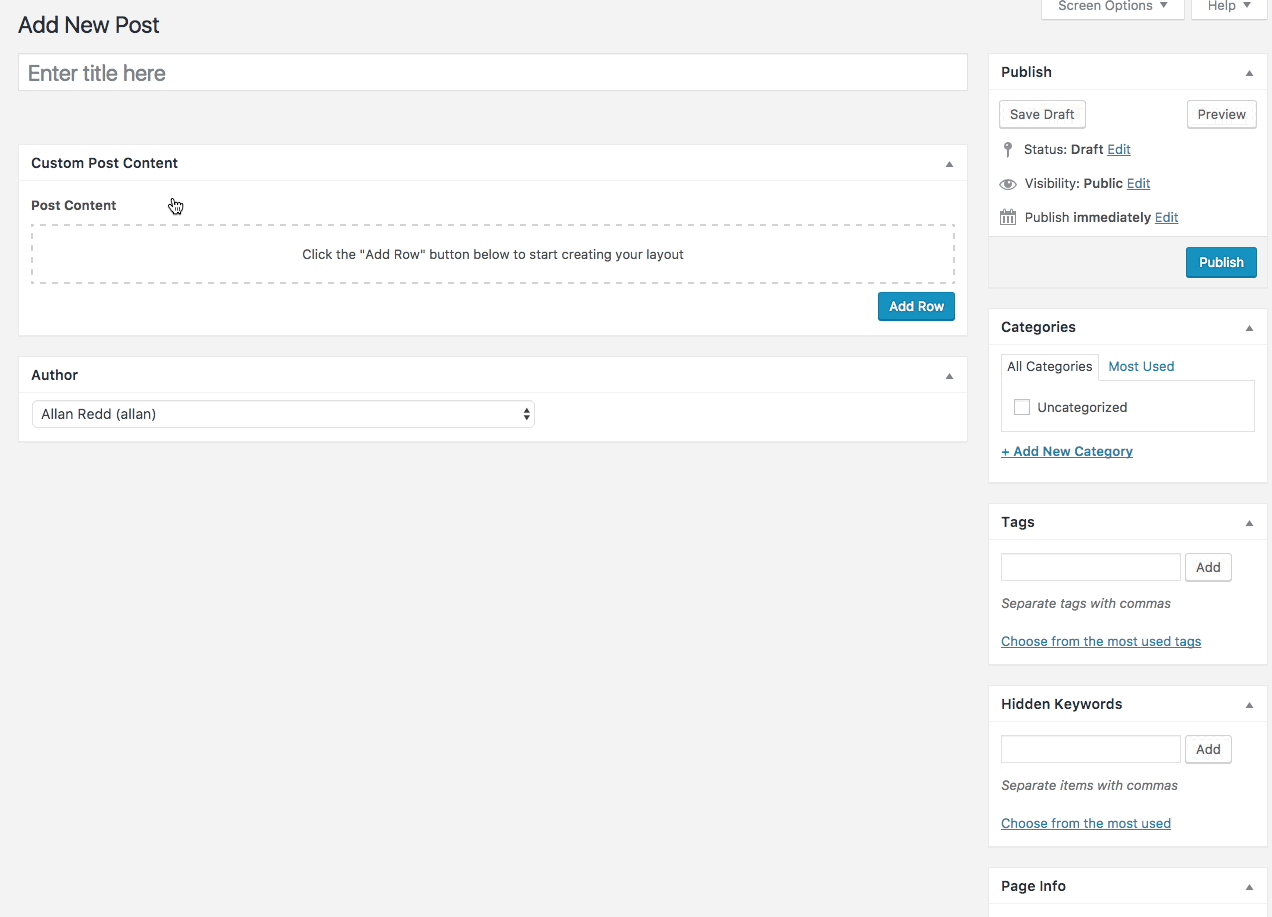The height and width of the screenshot is (917, 1272).
Task: Edit the post Status link
Action: tap(1118, 149)
